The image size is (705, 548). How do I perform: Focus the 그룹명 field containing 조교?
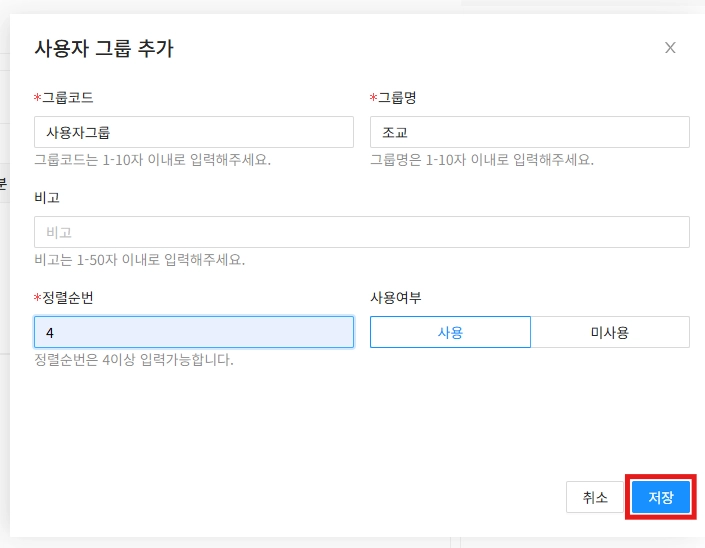pyautogui.click(x=529, y=132)
